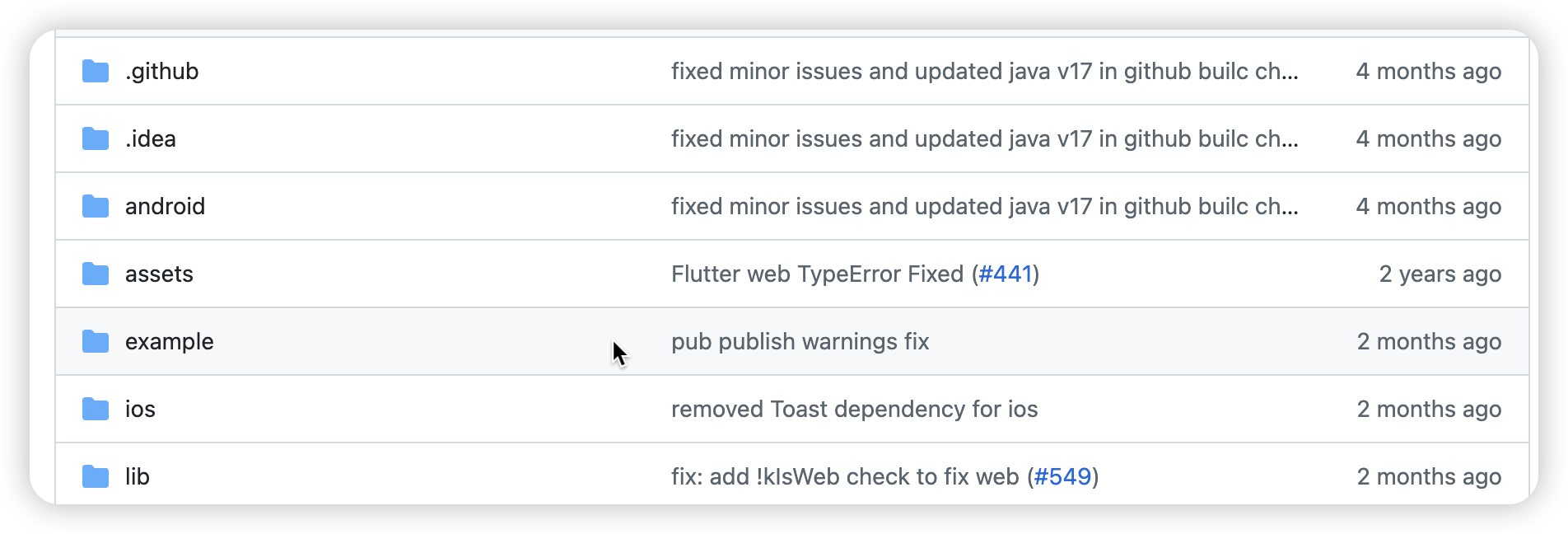Click the ios folder icon
Viewport: 1568px width, 534px height.
pyautogui.click(x=94, y=409)
